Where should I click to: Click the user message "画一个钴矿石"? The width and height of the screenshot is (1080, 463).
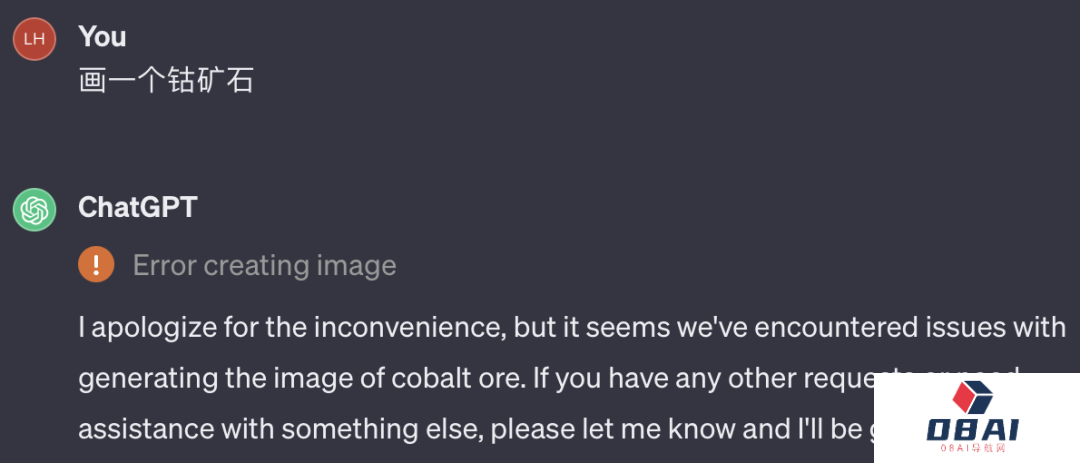coord(166,80)
